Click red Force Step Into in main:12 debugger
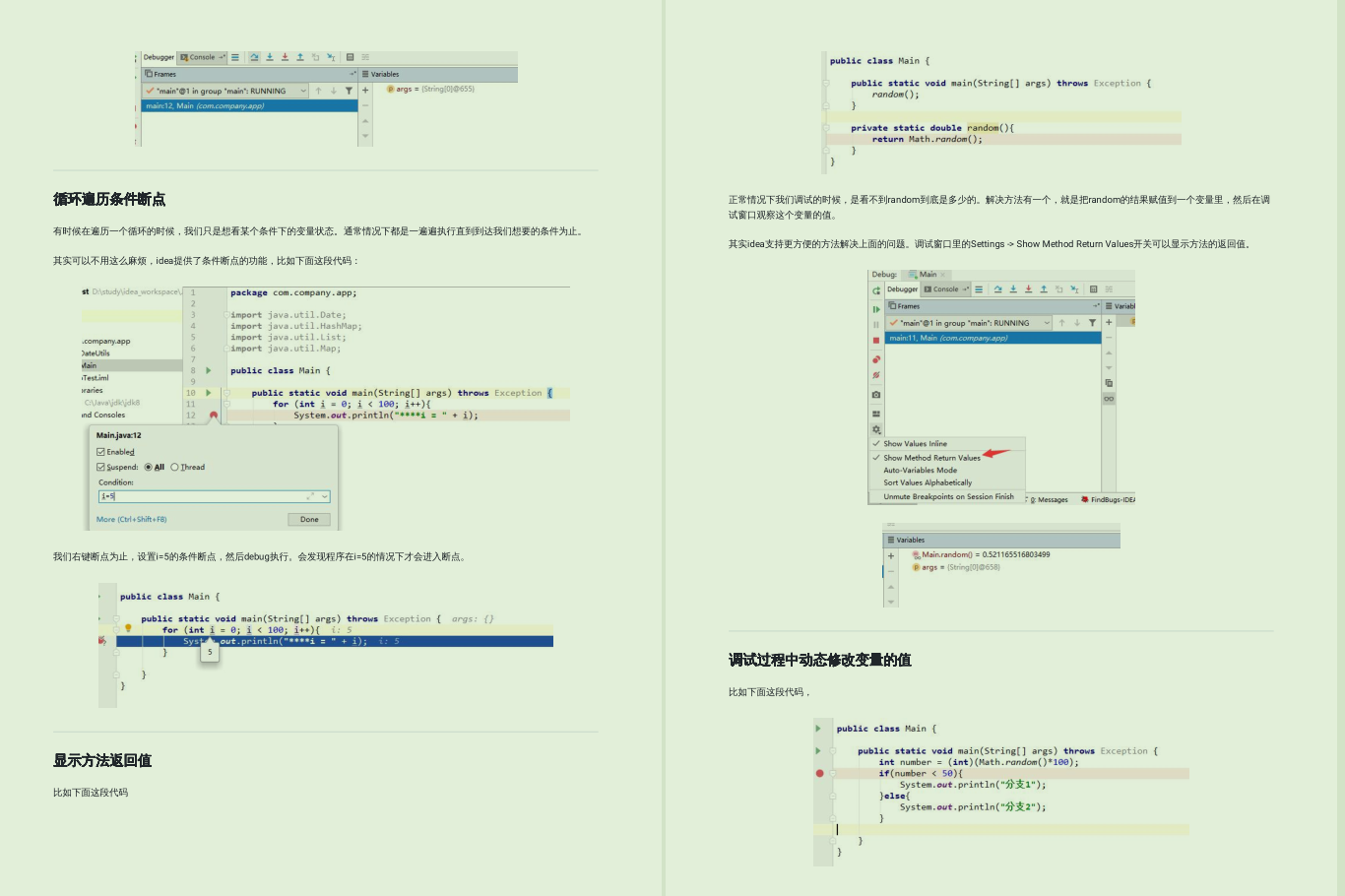The height and width of the screenshot is (896, 1345). click(285, 57)
